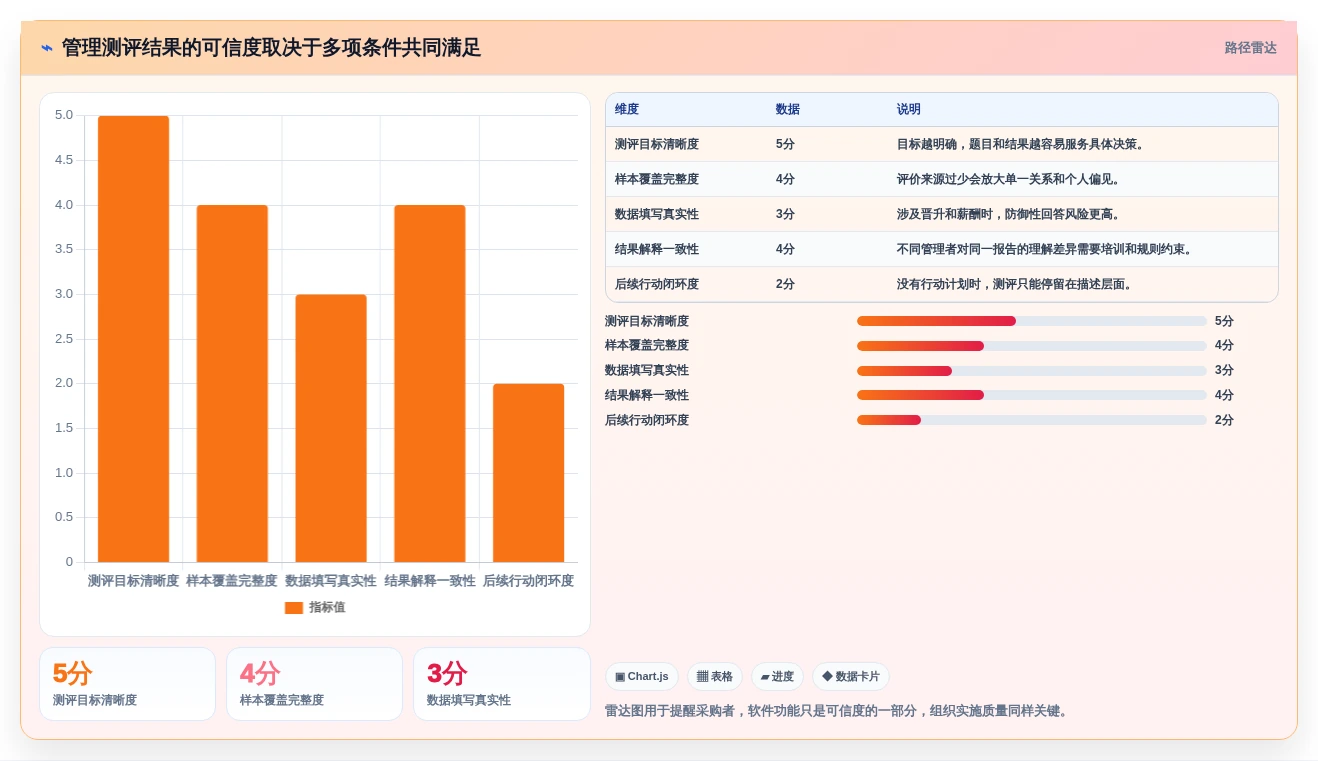
Task: Click the 2分 value beside the last progress bar
Action: pos(1224,420)
